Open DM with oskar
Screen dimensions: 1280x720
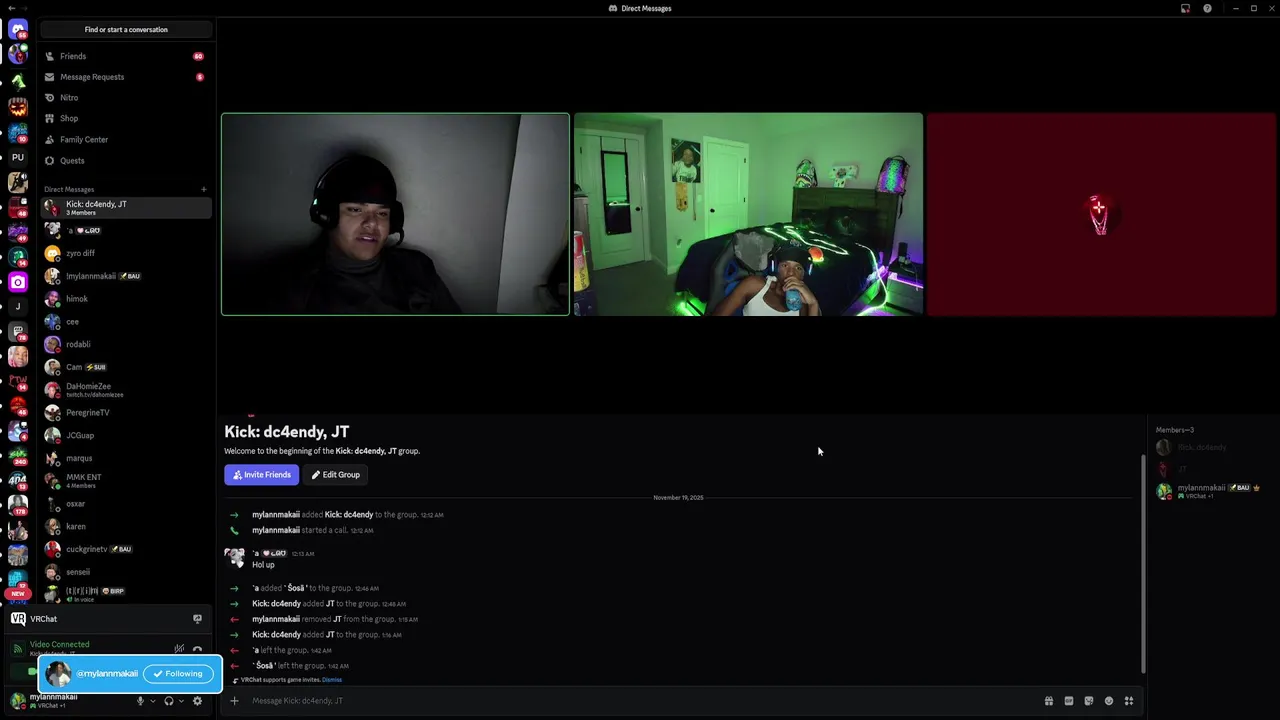pyautogui.click(x=126, y=504)
